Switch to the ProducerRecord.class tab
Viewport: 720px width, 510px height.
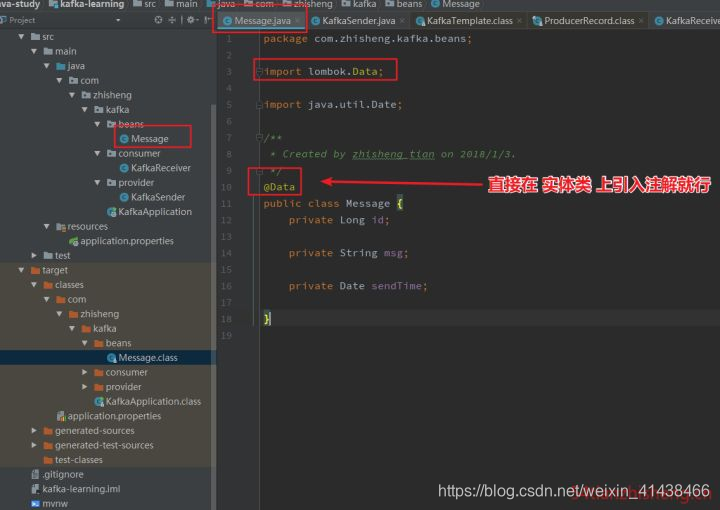tap(589, 21)
